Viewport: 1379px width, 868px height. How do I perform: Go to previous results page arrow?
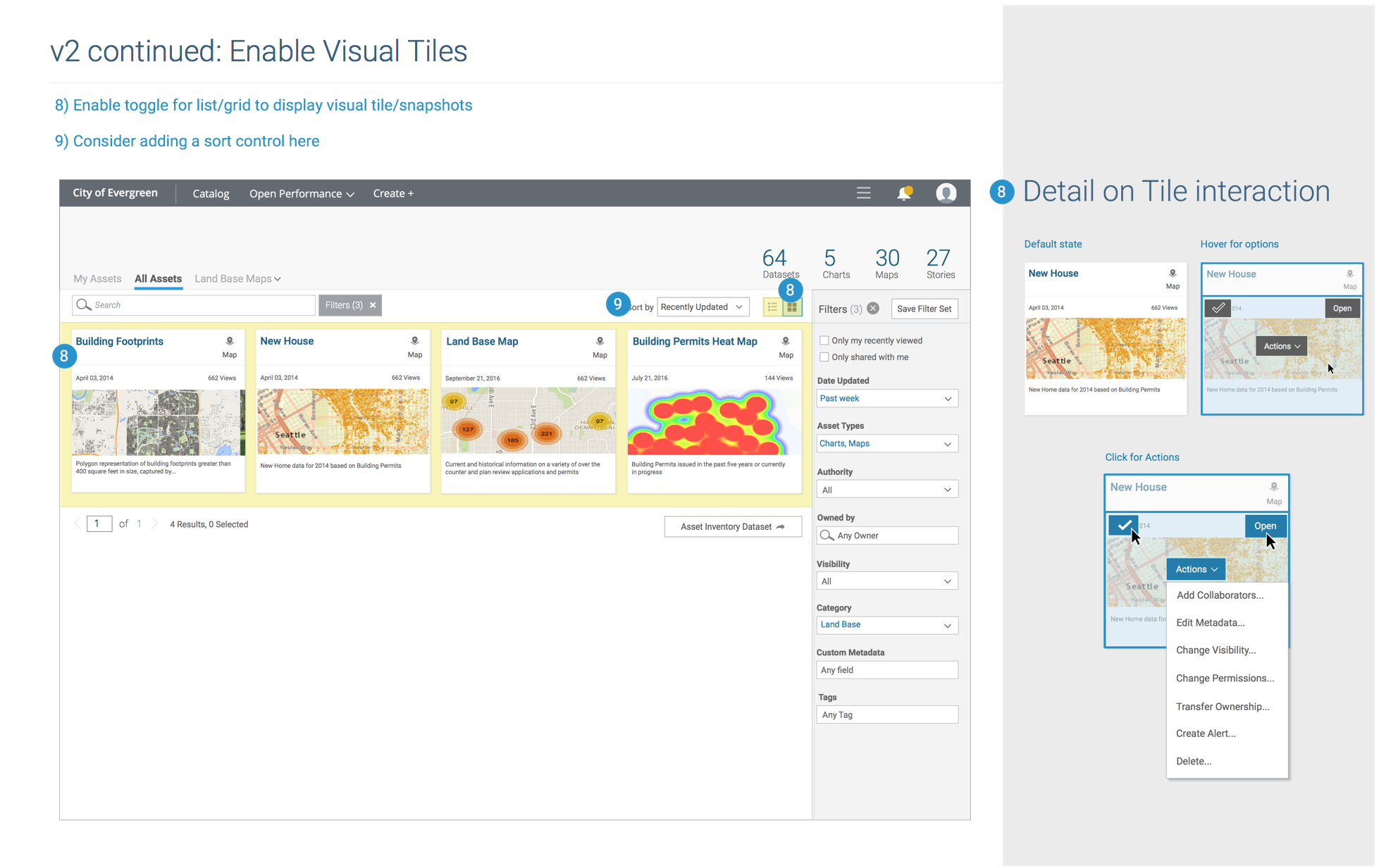(77, 523)
